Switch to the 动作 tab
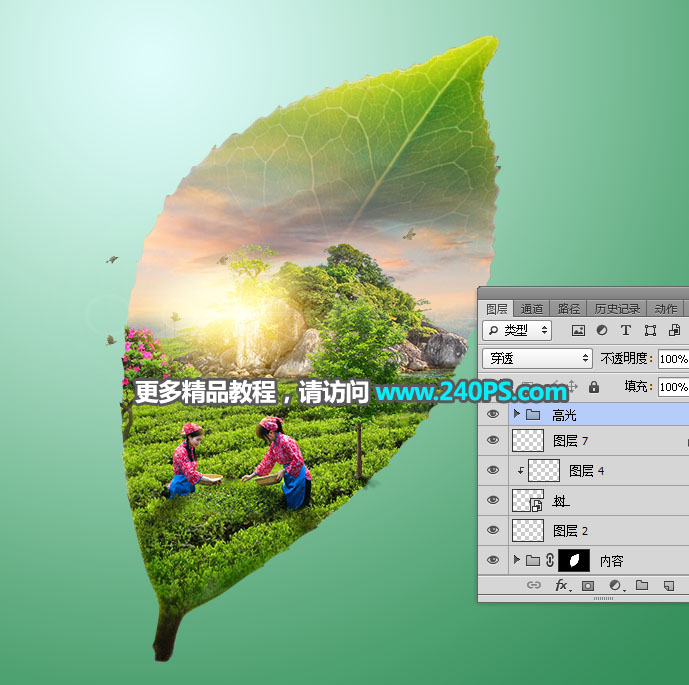 click(666, 309)
